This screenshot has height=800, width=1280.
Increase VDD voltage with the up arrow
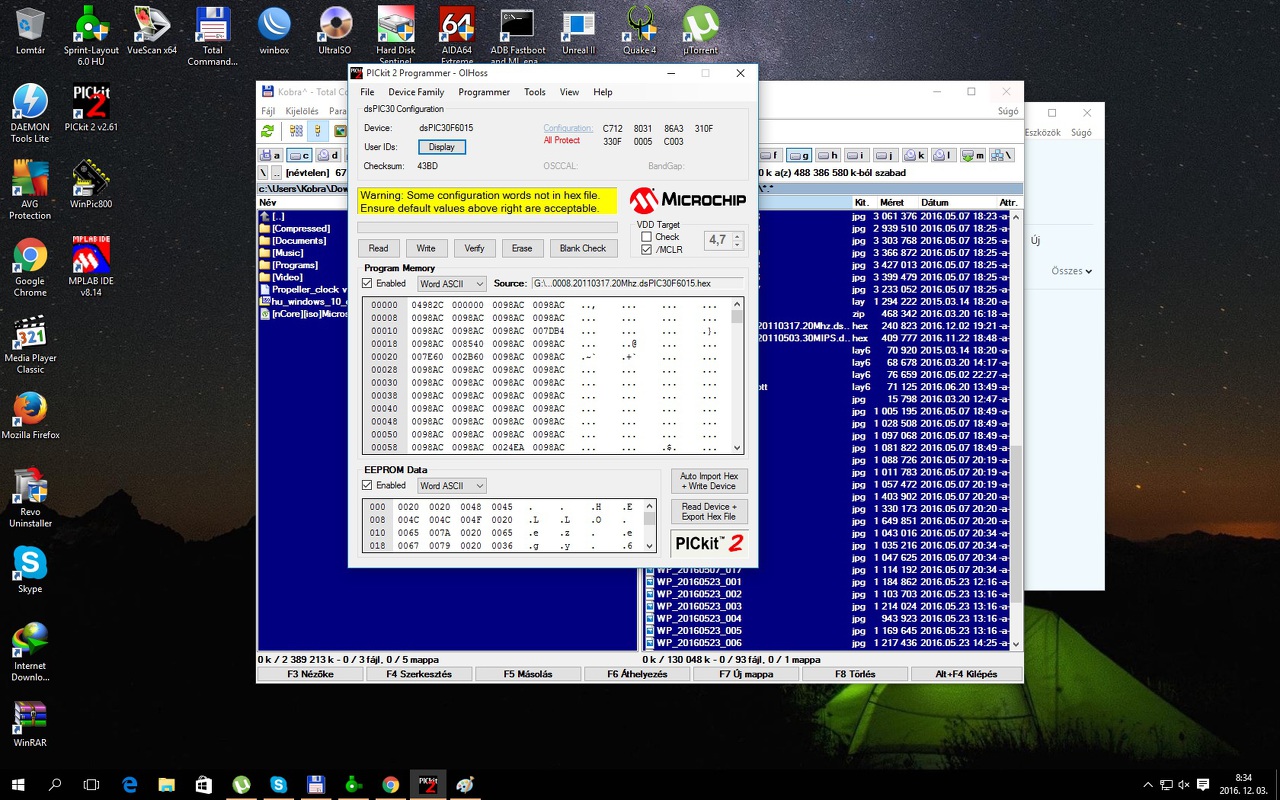(x=738, y=236)
